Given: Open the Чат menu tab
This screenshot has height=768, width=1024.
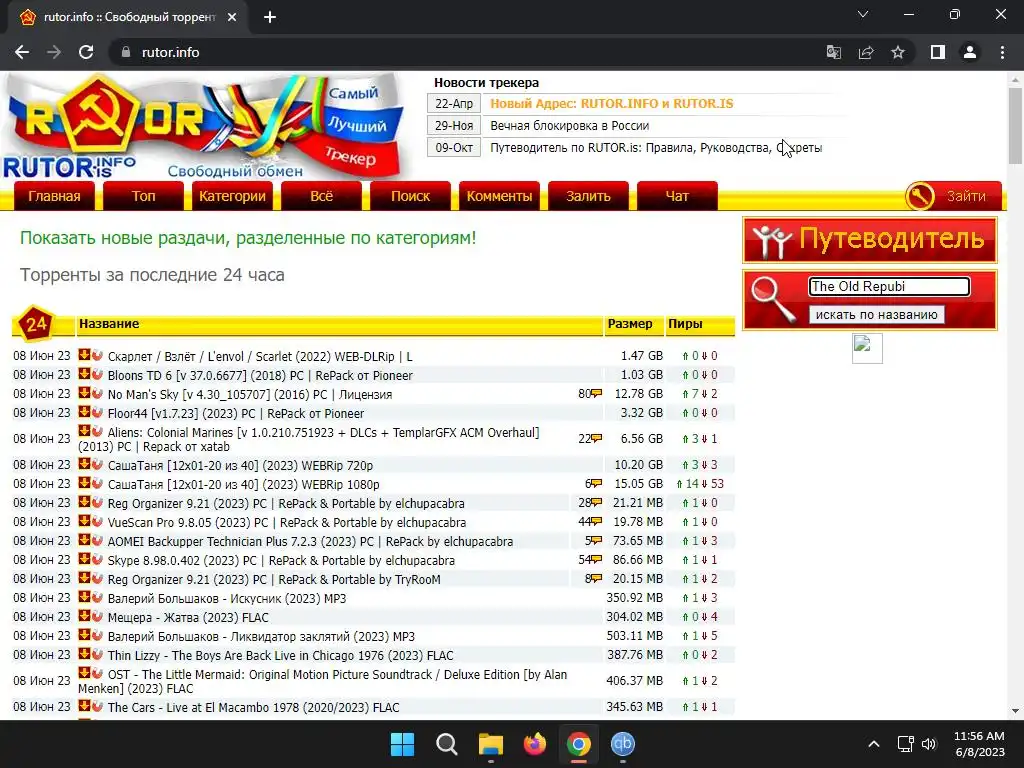Looking at the screenshot, I should pos(677,196).
